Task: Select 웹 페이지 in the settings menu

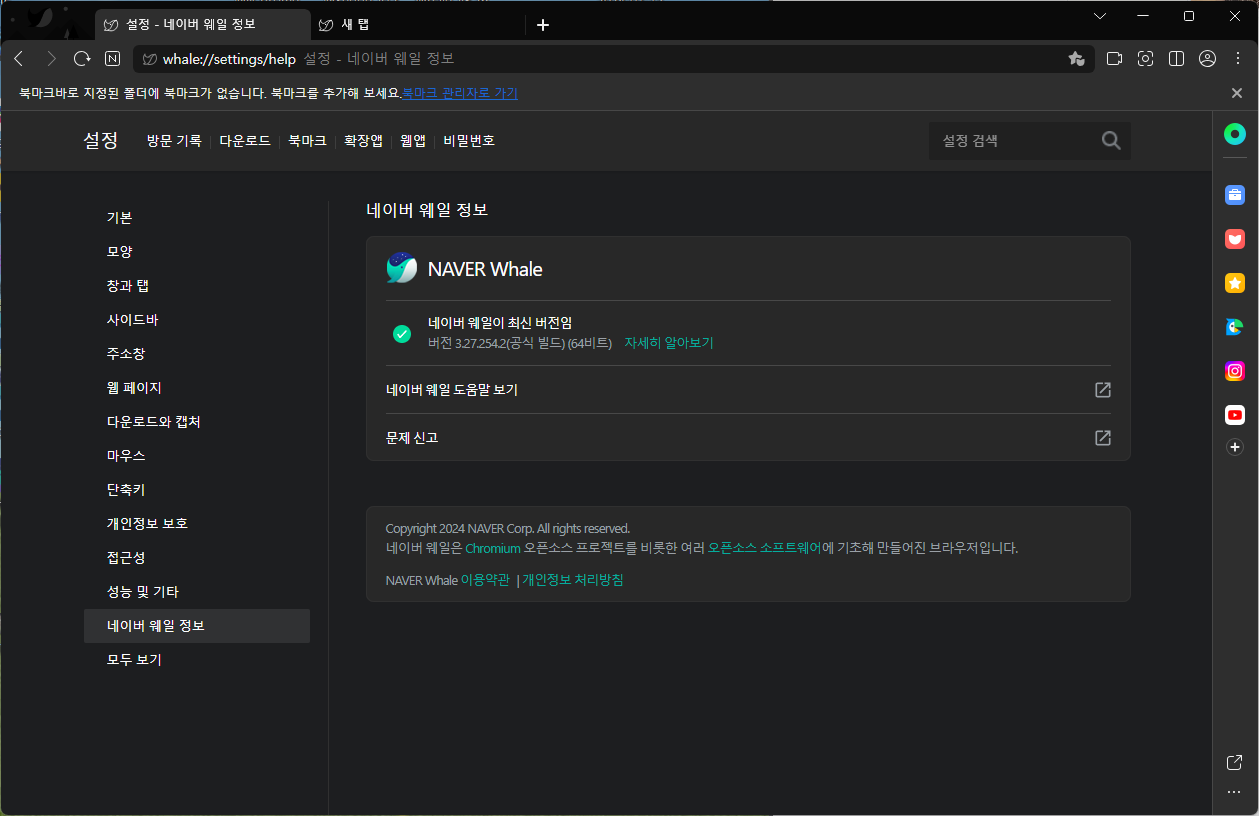Action: pos(197,388)
